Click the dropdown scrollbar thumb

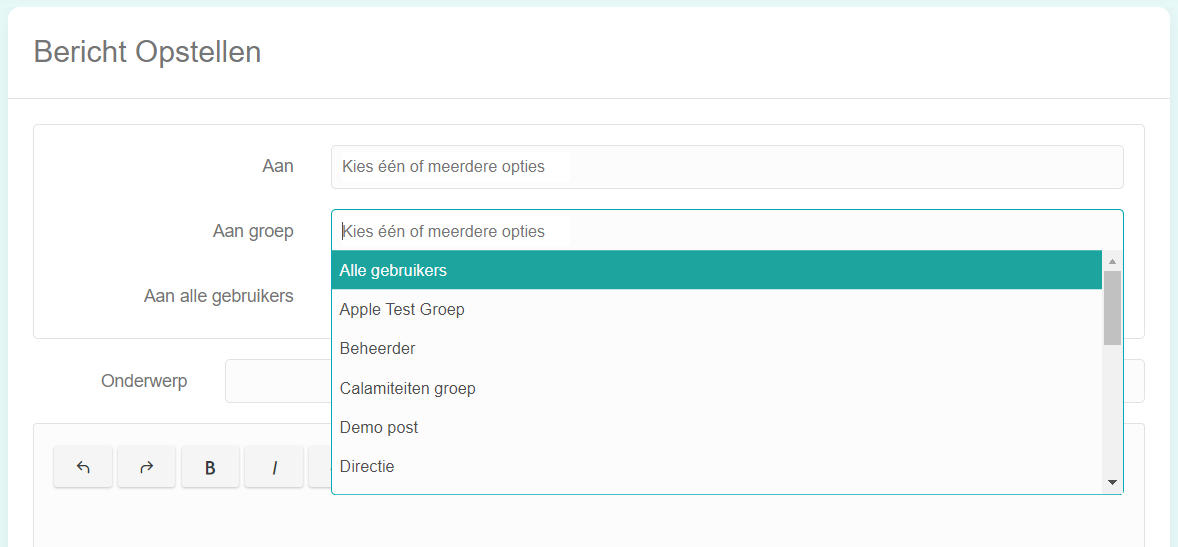click(1113, 308)
